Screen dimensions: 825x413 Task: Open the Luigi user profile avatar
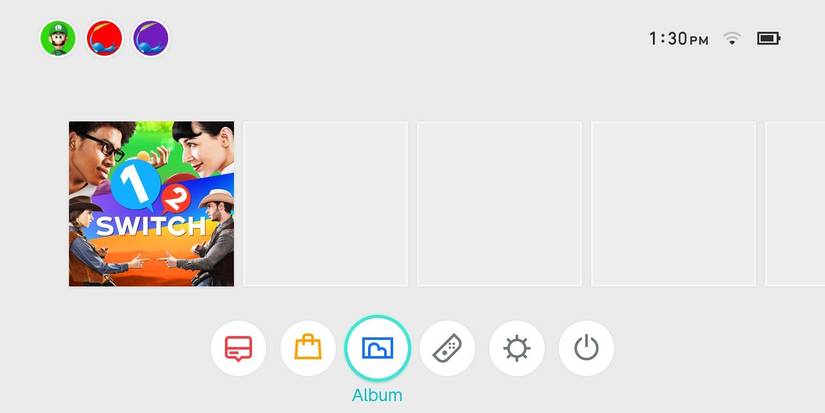58,38
